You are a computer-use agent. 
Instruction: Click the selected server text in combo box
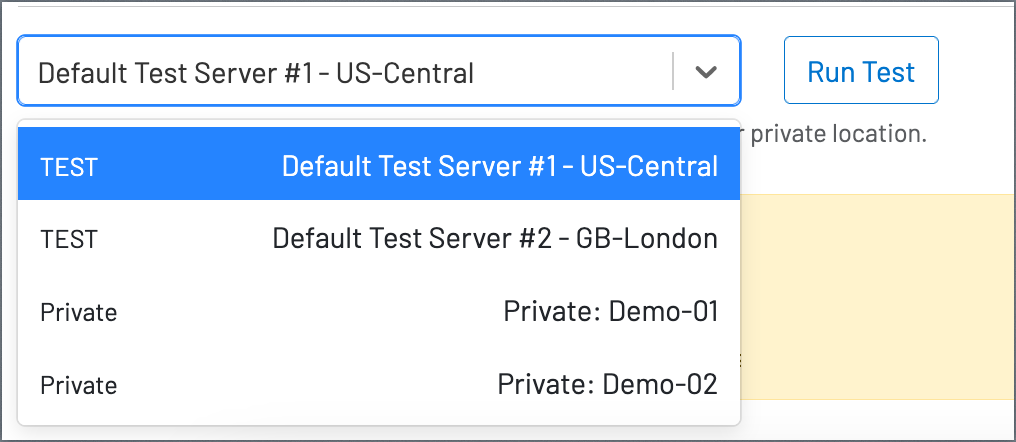(256, 73)
